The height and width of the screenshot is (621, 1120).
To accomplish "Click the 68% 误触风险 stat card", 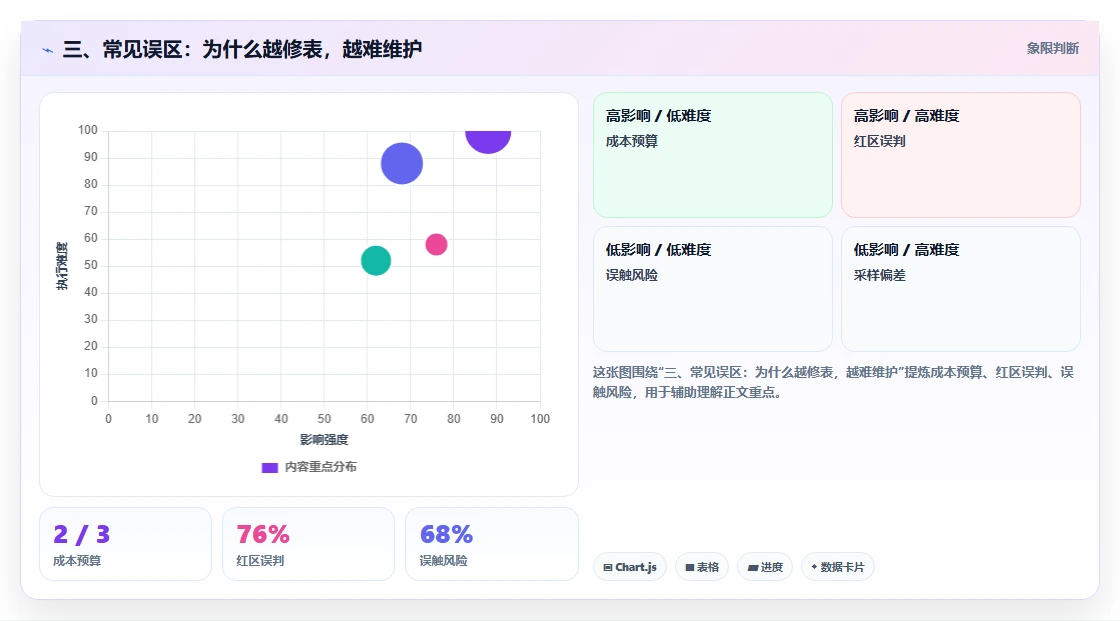I will click(x=491, y=544).
